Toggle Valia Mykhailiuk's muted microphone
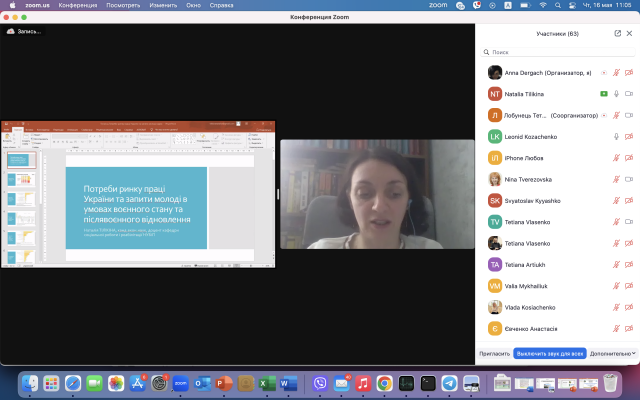The image size is (640, 400). (616, 286)
